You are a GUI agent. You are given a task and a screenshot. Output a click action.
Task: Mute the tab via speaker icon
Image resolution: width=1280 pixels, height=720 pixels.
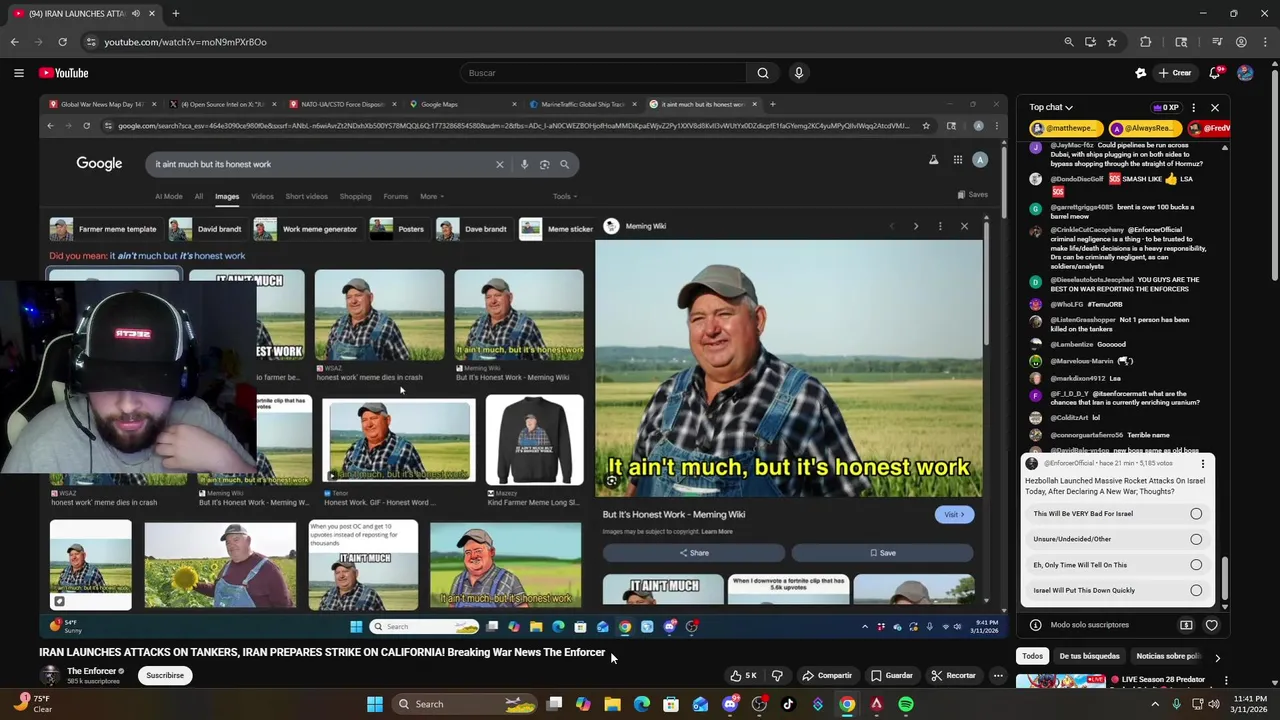click(135, 13)
